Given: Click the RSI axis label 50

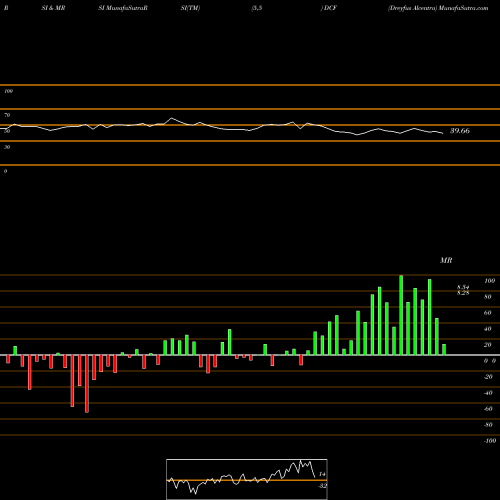Looking at the screenshot, I should click(7, 131).
